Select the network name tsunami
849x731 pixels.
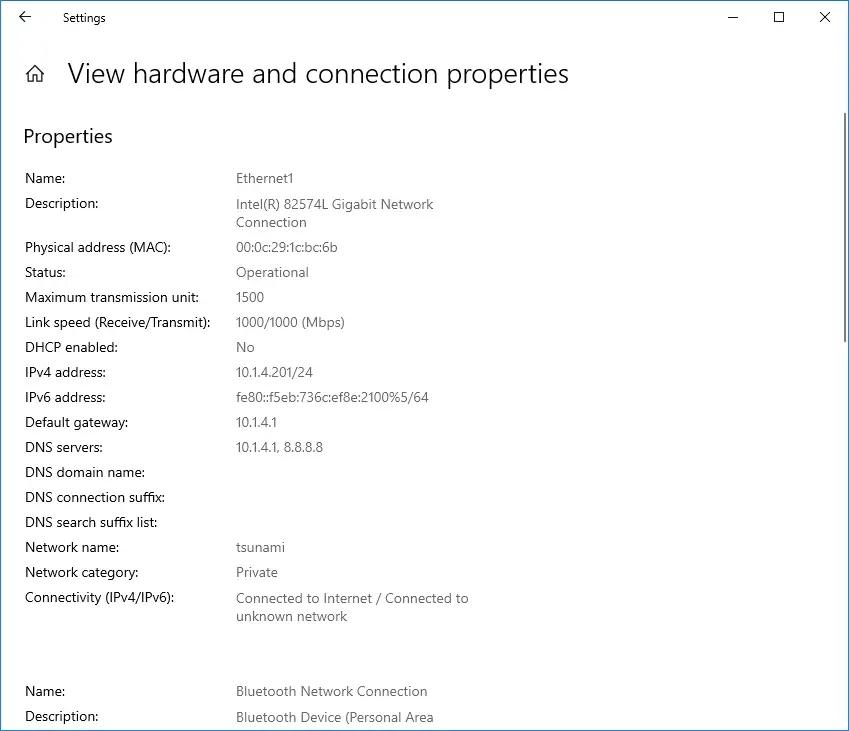pos(260,547)
